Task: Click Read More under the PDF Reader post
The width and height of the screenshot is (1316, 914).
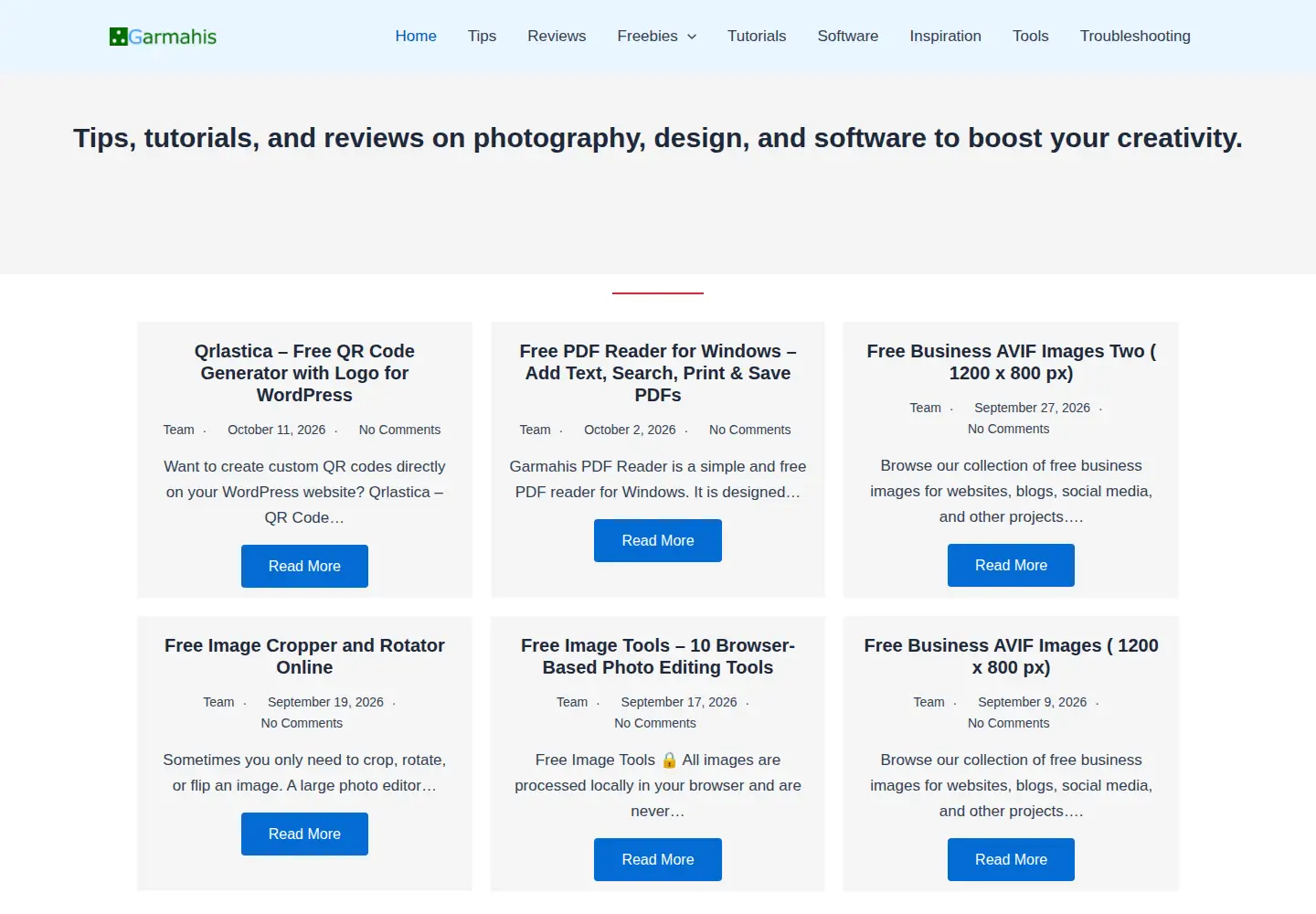Action: (658, 540)
